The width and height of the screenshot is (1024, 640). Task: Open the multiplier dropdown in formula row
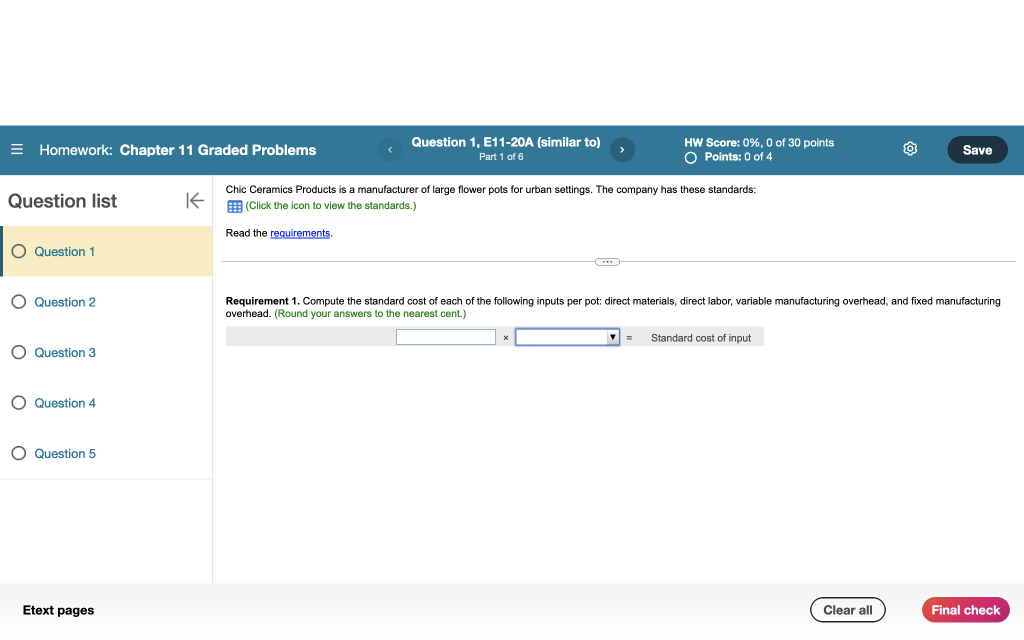click(x=567, y=337)
